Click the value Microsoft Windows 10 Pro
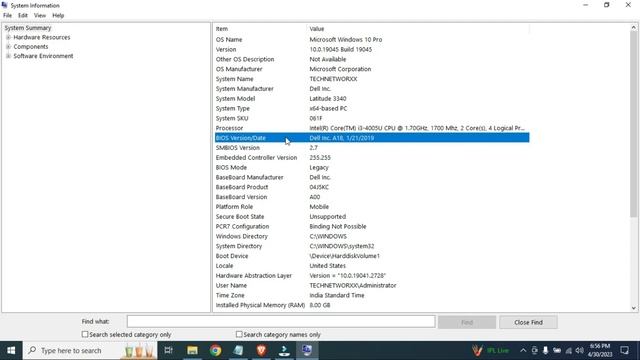The image size is (640, 360). (x=346, y=40)
